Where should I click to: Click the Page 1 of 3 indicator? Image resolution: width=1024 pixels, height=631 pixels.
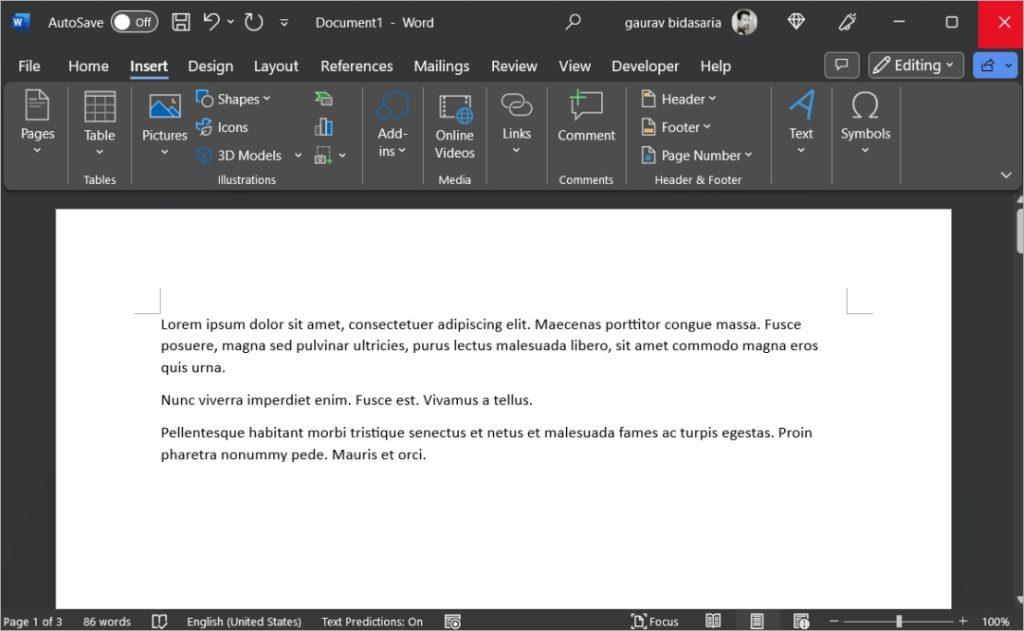click(x=32, y=622)
